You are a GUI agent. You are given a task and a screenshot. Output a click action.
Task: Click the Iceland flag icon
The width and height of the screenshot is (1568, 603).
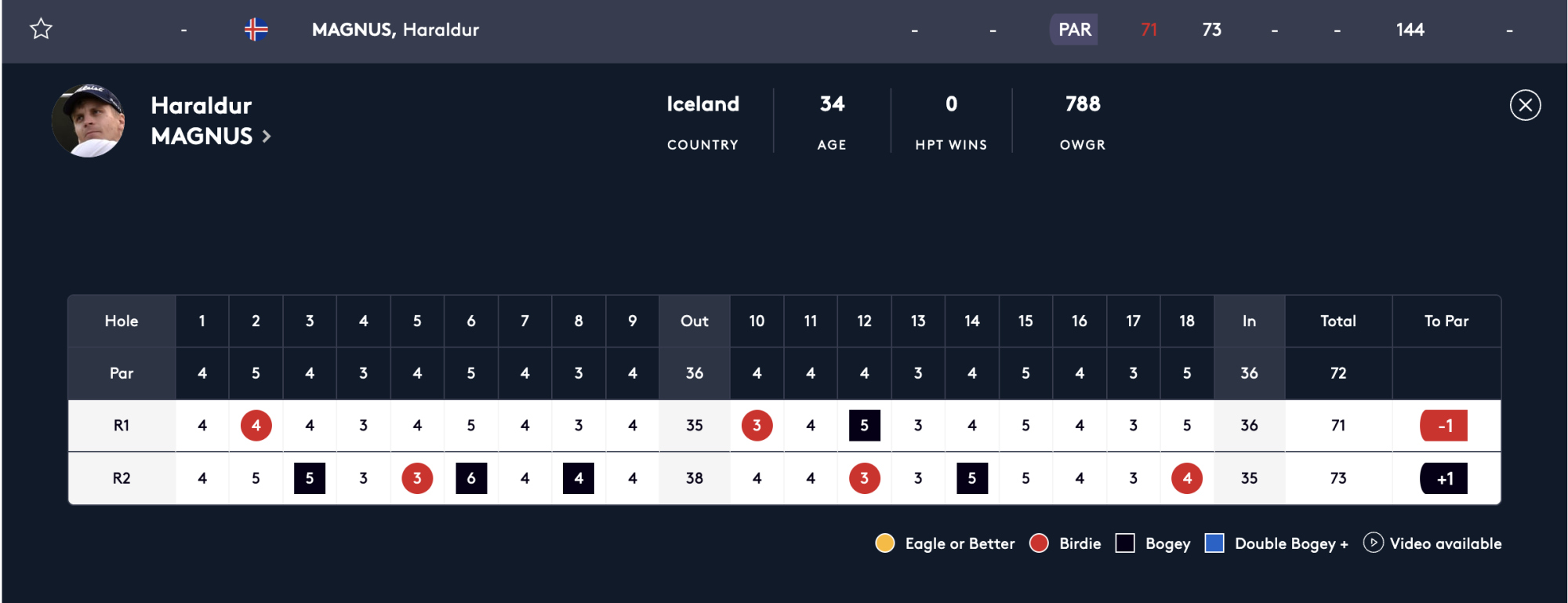[256, 30]
